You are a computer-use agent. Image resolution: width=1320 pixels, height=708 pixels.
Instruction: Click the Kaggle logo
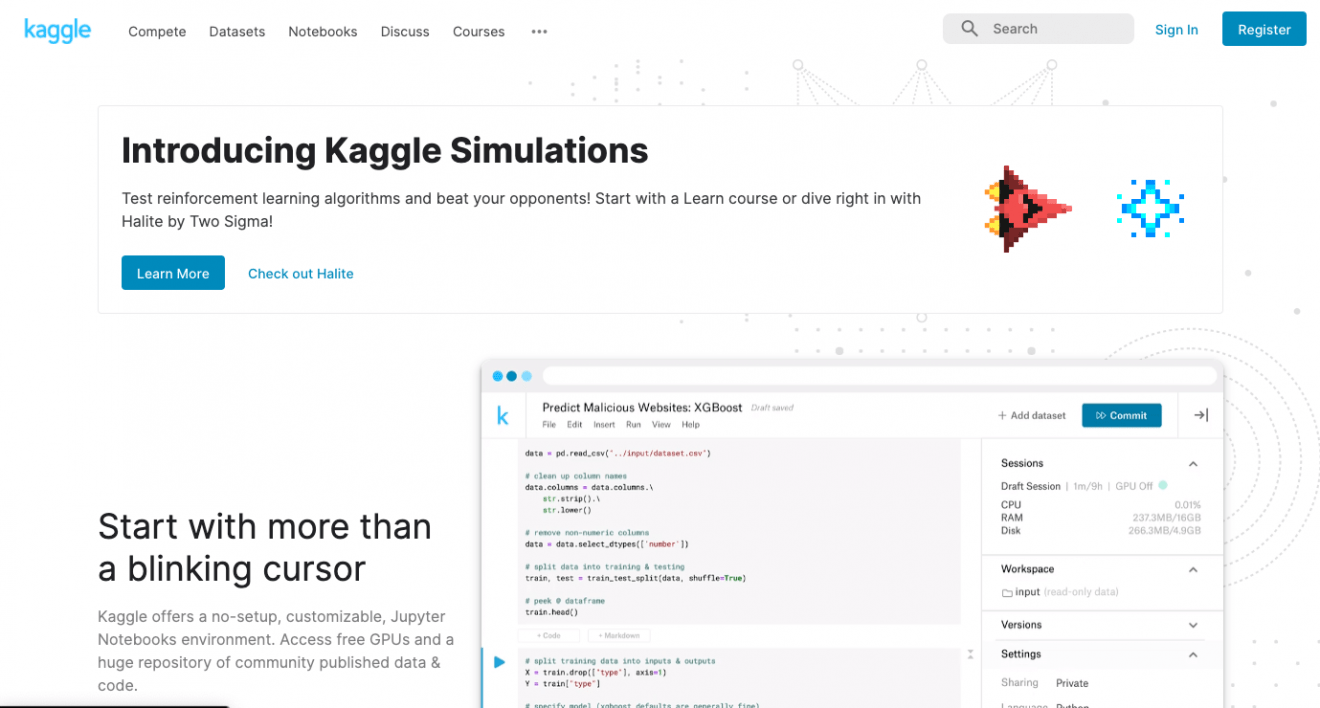(x=57, y=30)
